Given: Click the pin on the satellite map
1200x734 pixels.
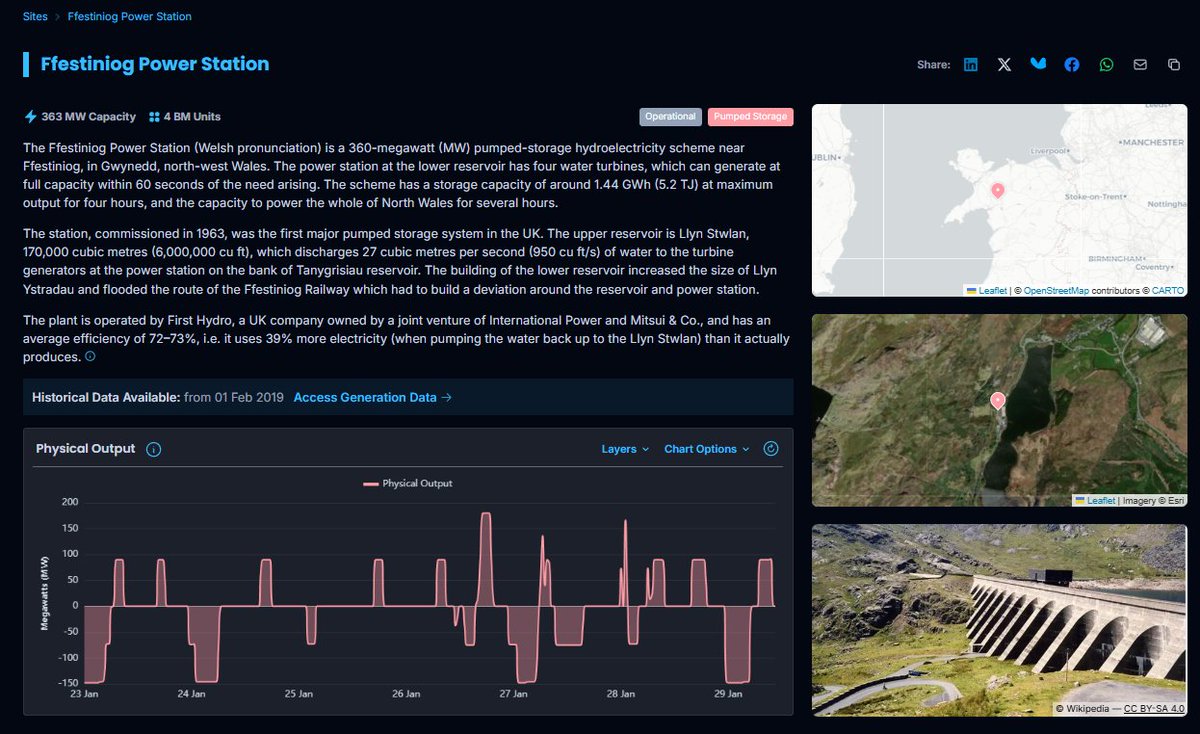Looking at the screenshot, I should 997,401.
